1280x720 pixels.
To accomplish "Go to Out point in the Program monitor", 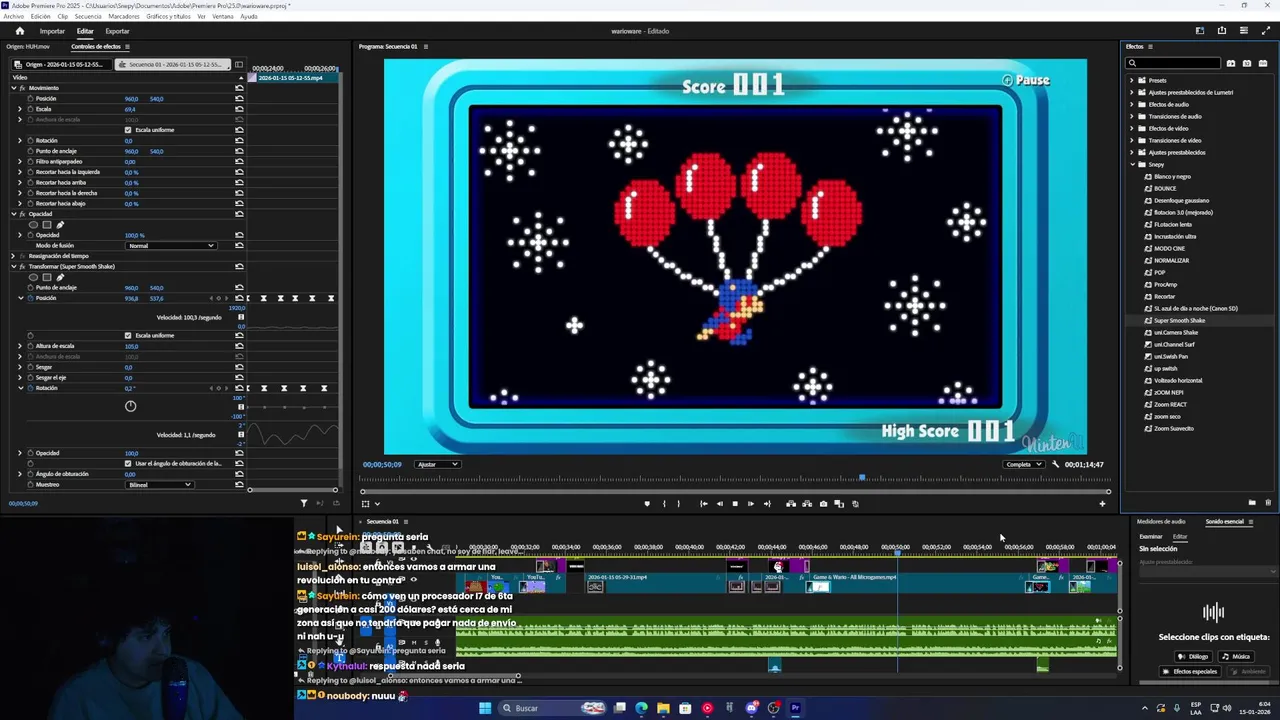I will (767, 504).
